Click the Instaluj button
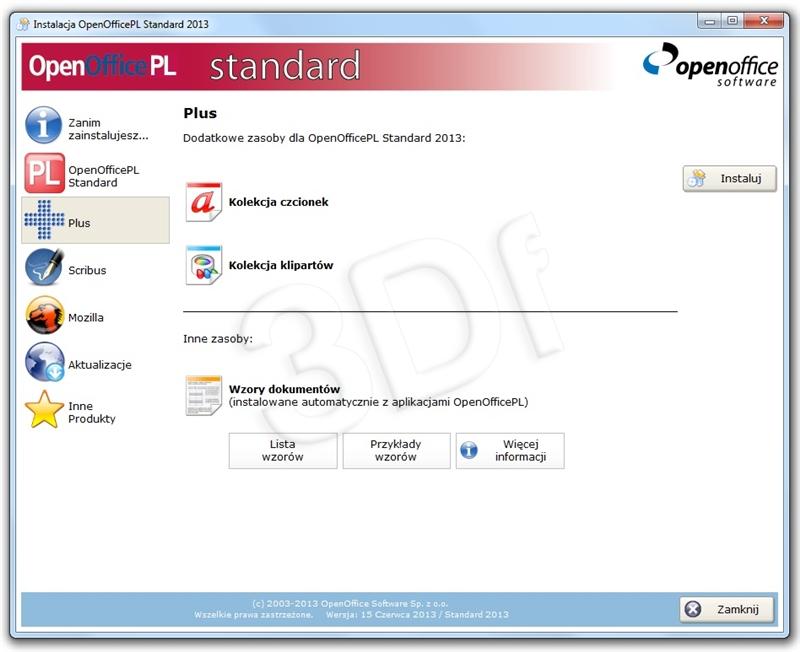800x652 pixels. [730, 179]
